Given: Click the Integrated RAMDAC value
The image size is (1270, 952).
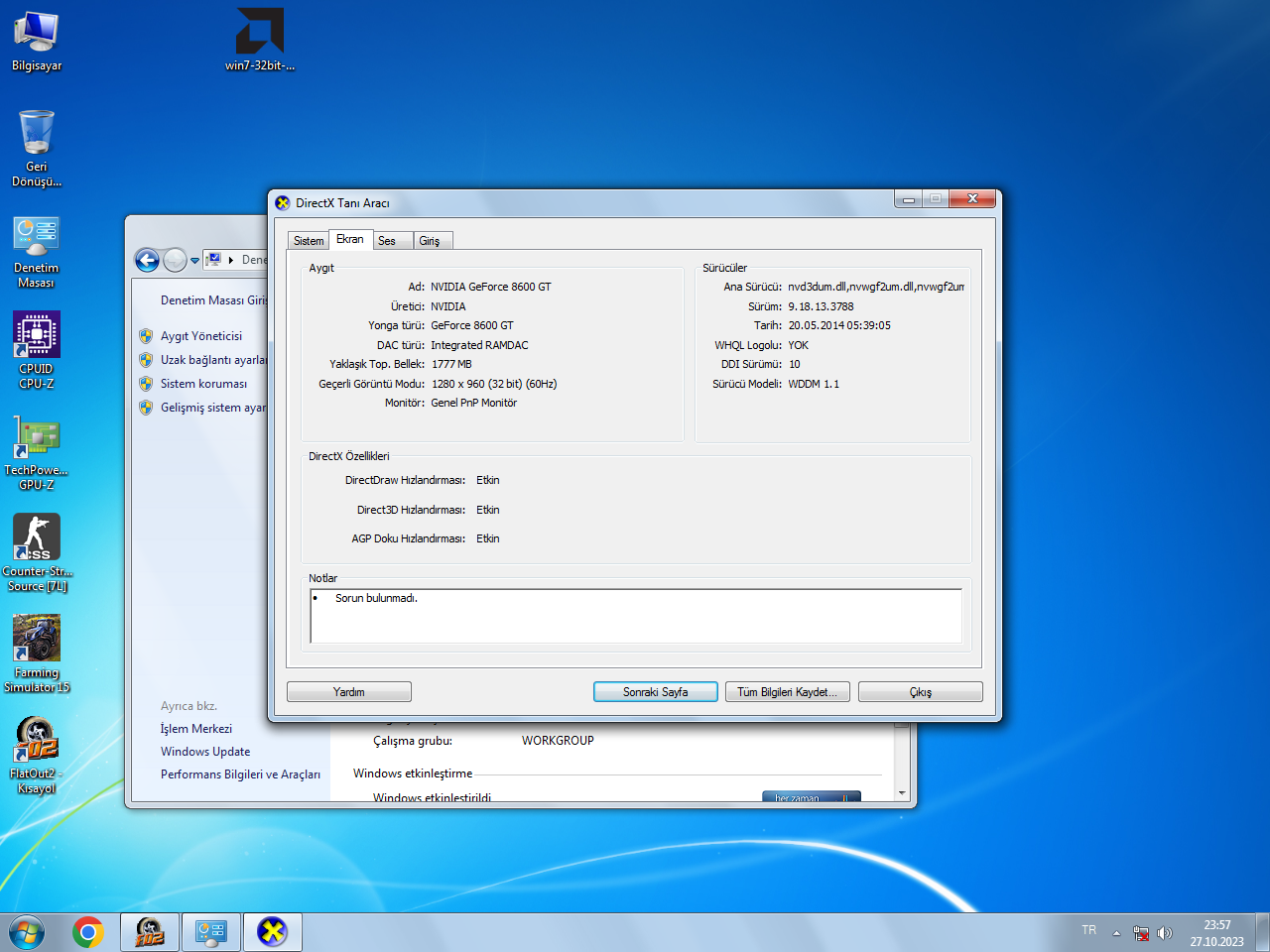Looking at the screenshot, I should (479, 345).
